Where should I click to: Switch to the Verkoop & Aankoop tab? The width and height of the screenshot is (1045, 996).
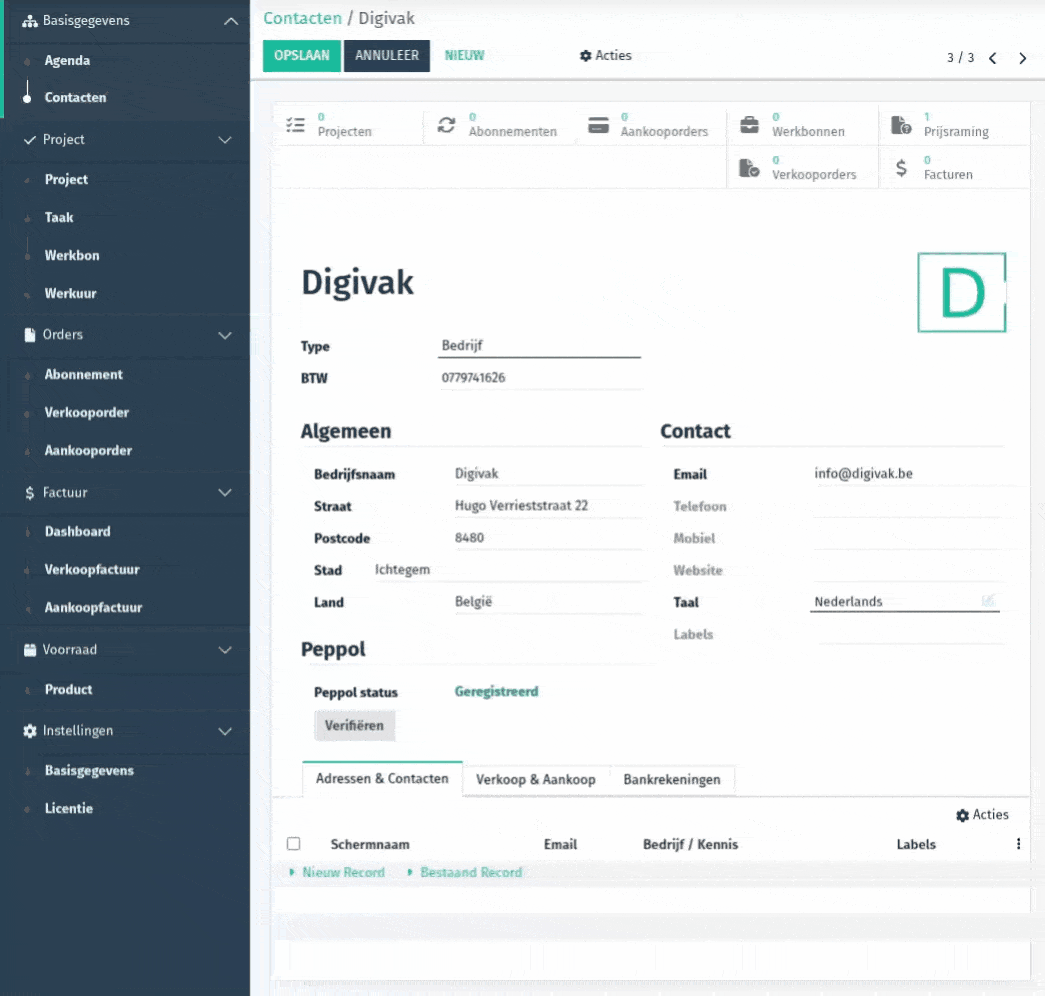536,779
